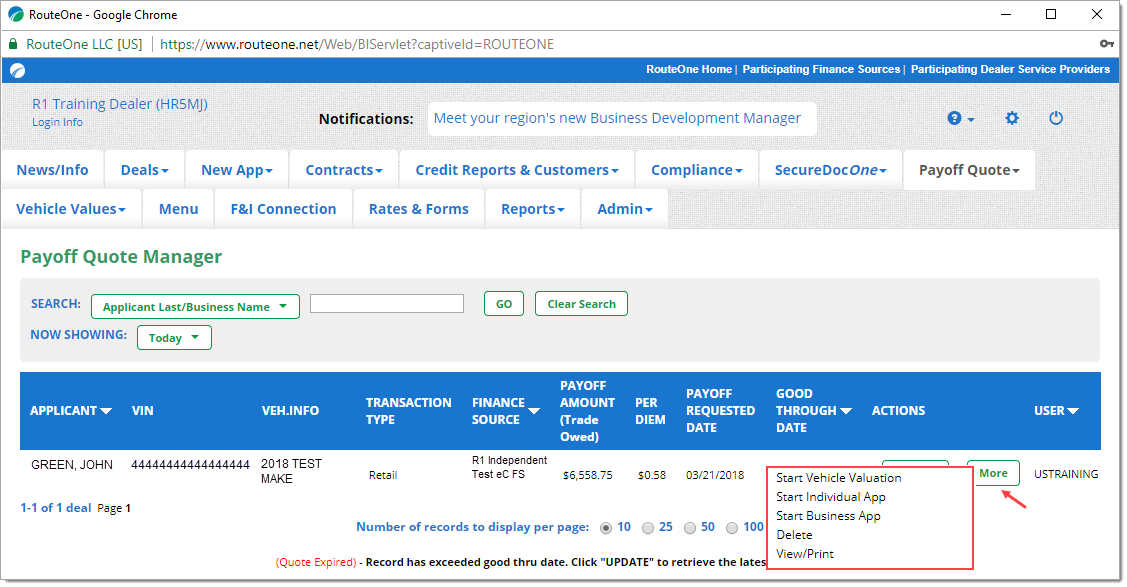Open the Today now-showing dropdown

[175, 338]
